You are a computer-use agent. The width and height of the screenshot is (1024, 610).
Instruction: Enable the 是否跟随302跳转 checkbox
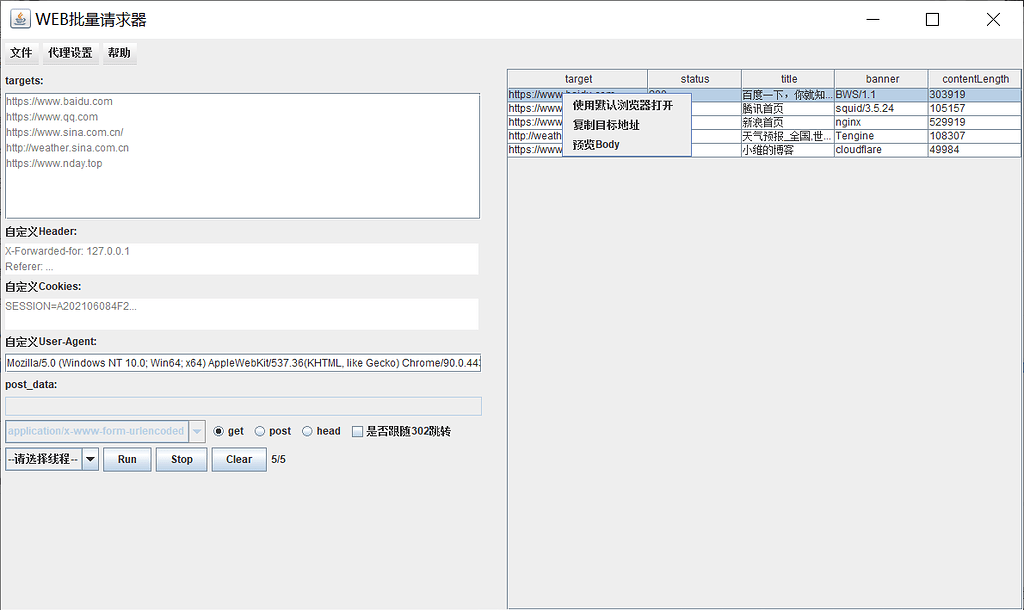(357, 431)
